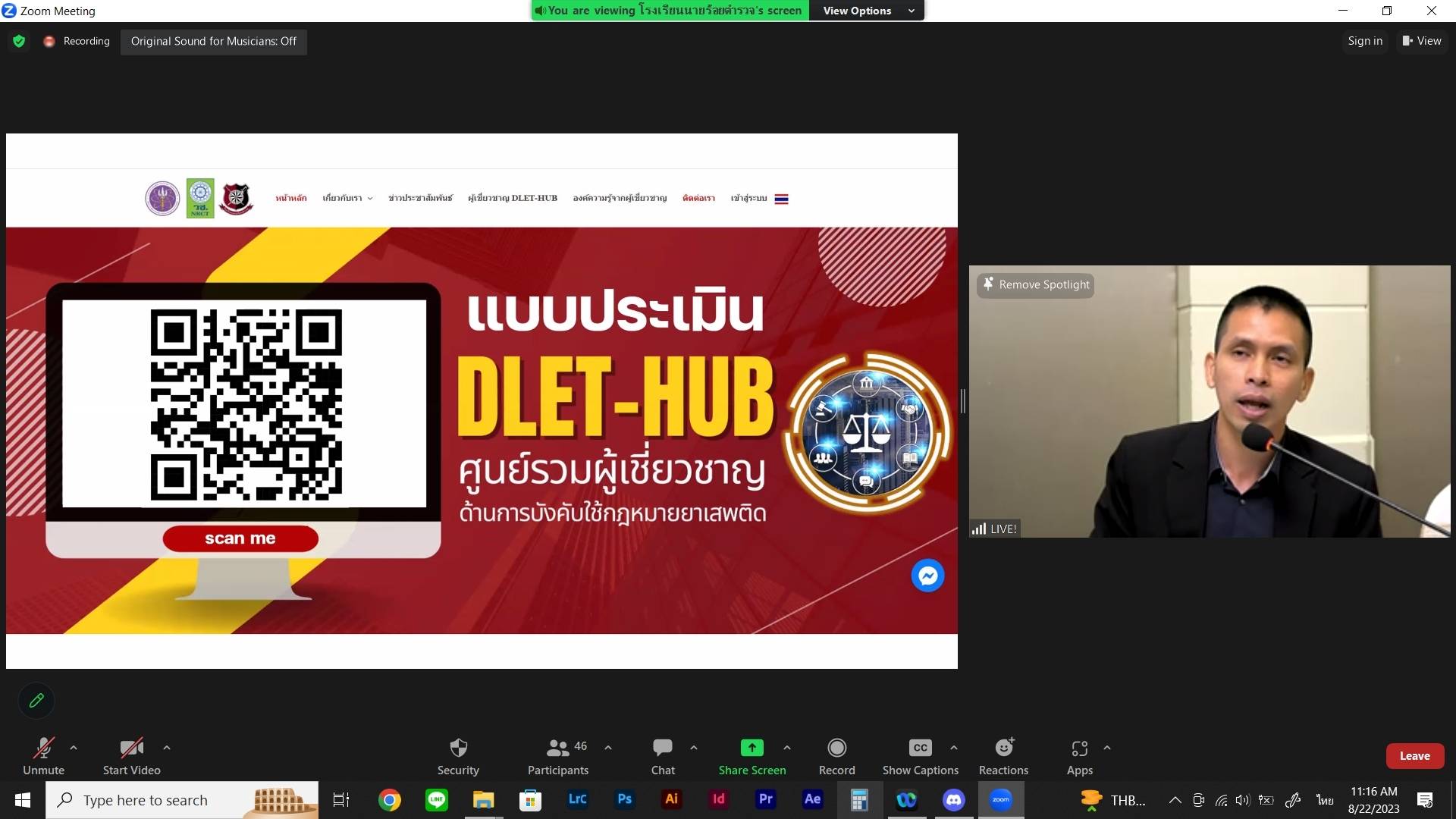Click the annotation pencil icon
This screenshot has width=1456, height=819.
coord(36,701)
